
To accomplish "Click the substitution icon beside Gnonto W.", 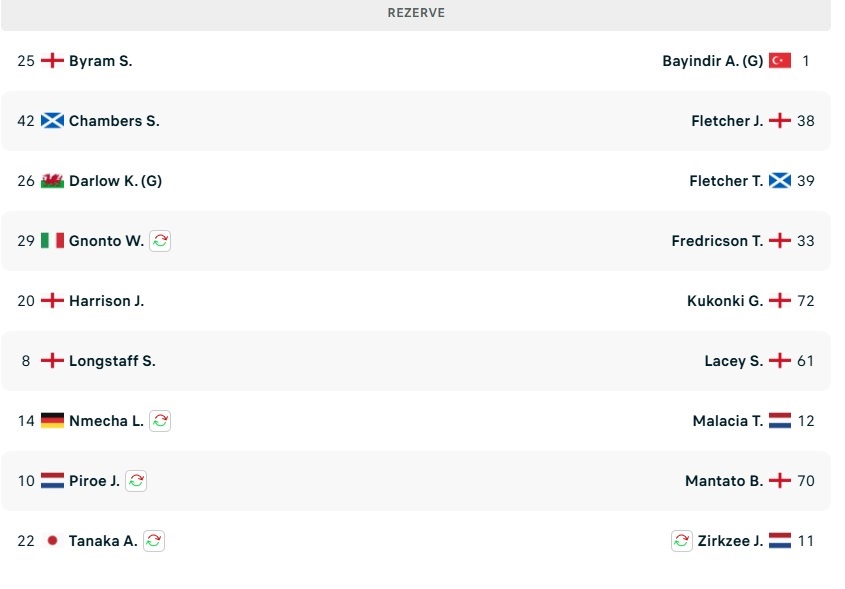I will click(x=160, y=241).
